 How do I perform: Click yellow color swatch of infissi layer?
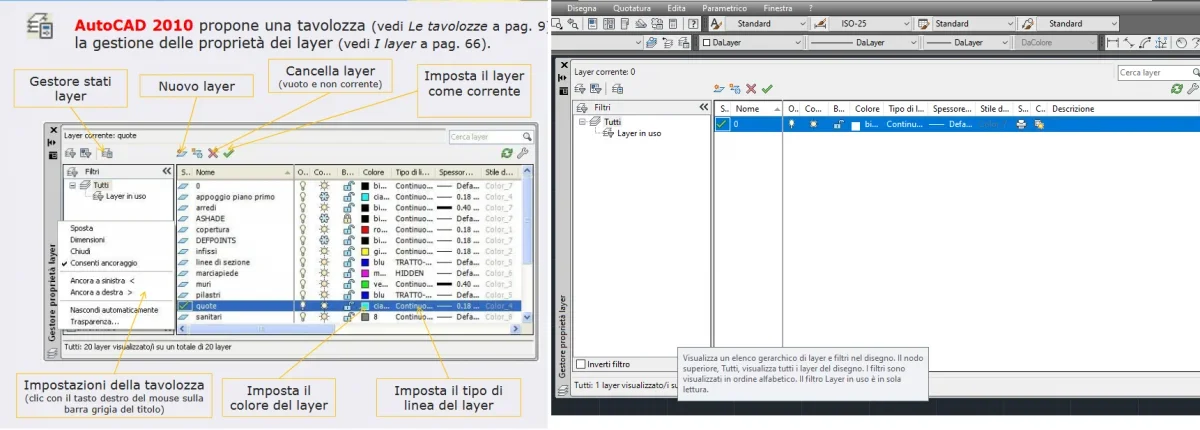click(364, 251)
